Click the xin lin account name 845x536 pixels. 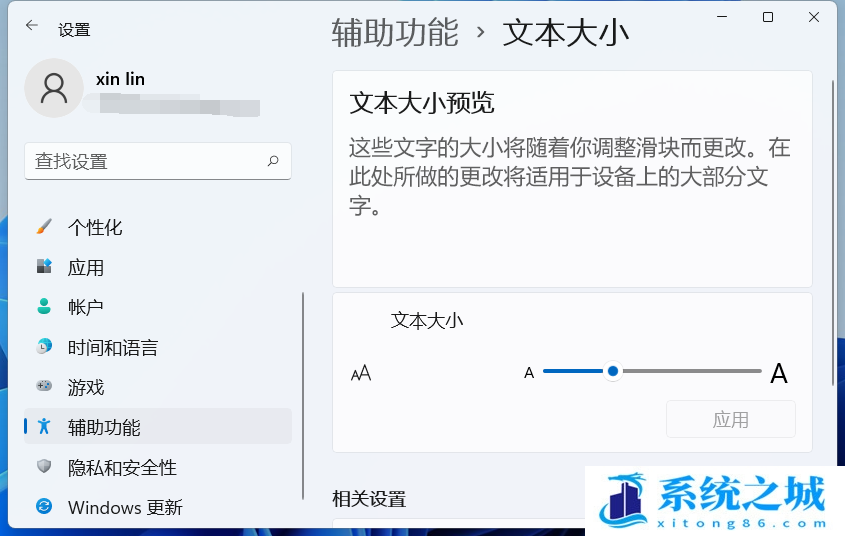[x=120, y=79]
